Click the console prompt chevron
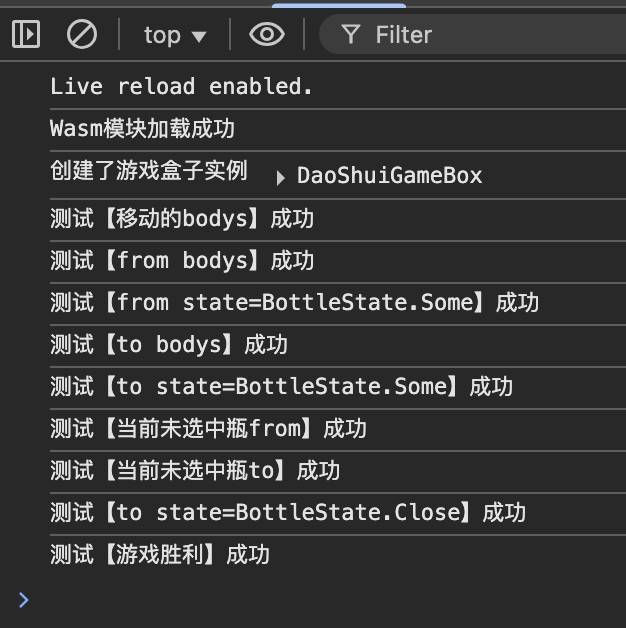Image resolution: width=626 pixels, height=628 pixels. [24, 599]
